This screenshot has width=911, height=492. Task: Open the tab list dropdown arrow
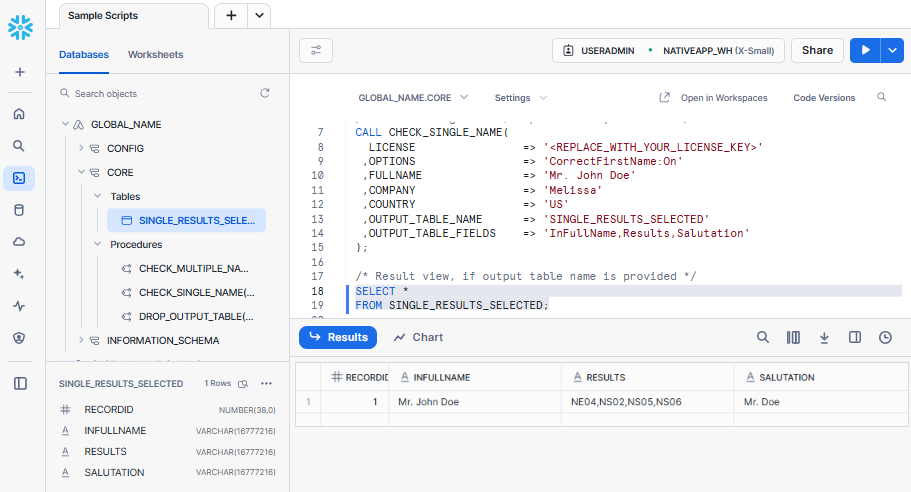(259, 16)
